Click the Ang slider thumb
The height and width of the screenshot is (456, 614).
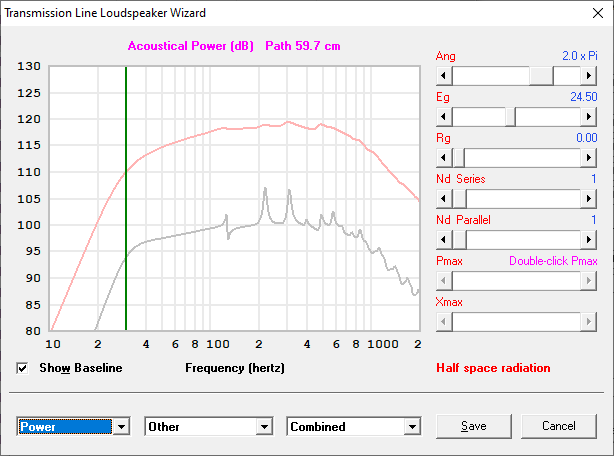(541, 76)
